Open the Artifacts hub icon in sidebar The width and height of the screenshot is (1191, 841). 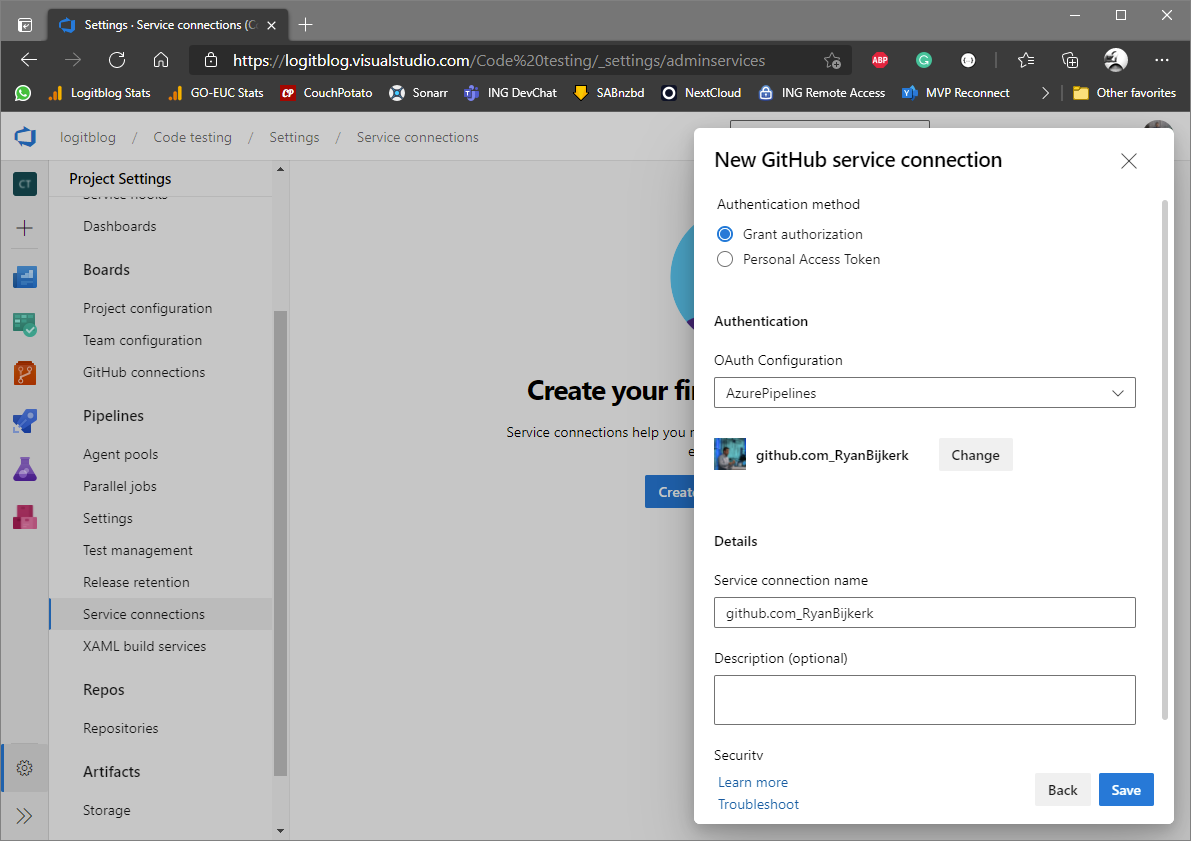coord(25,517)
